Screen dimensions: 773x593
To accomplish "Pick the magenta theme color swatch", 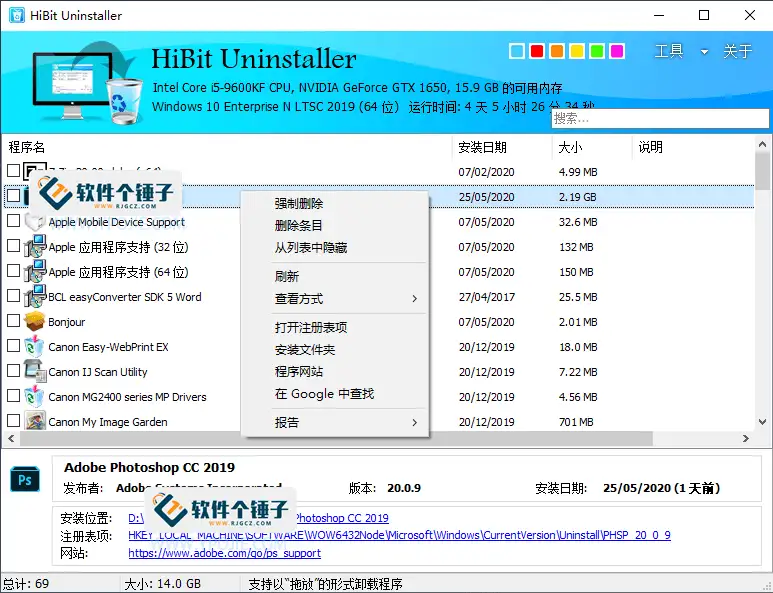I will [617, 51].
